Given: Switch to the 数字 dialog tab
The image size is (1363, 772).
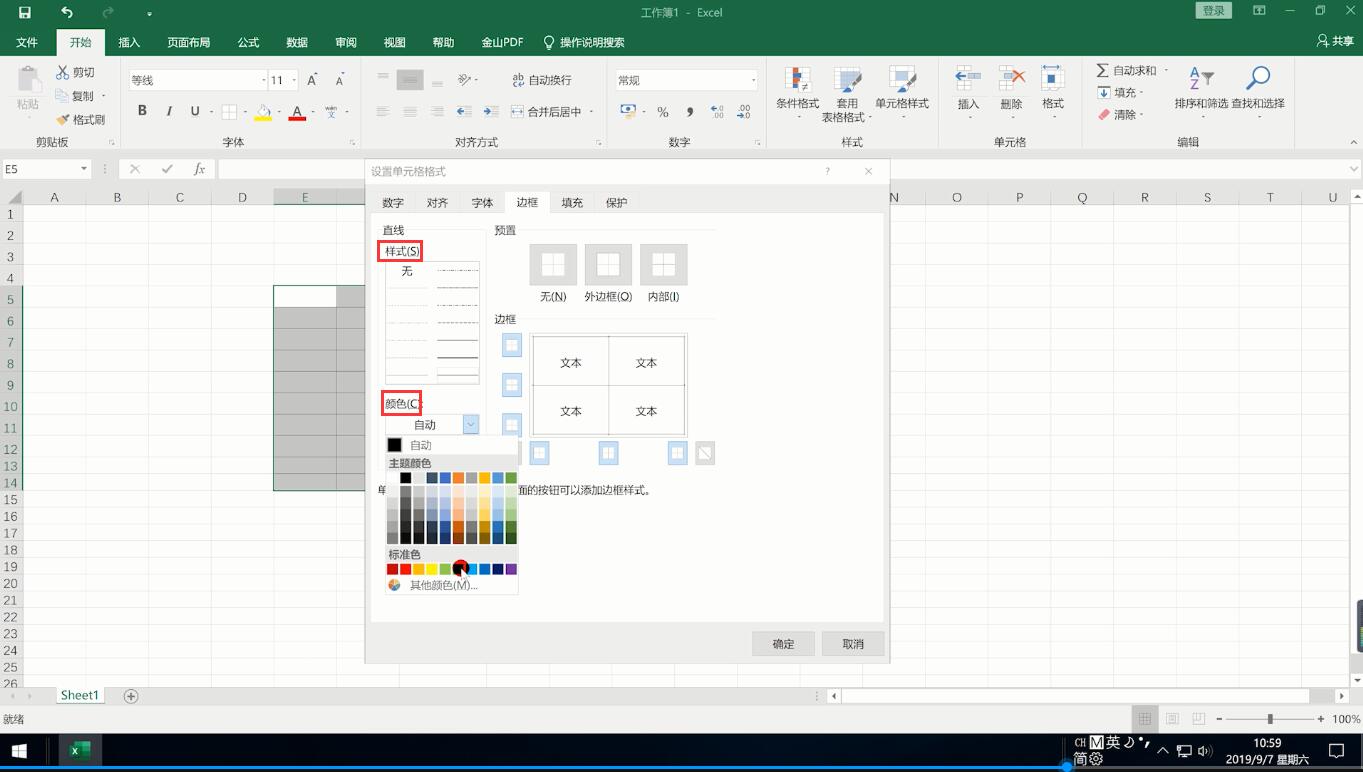Looking at the screenshot, I should pos(393,203).
